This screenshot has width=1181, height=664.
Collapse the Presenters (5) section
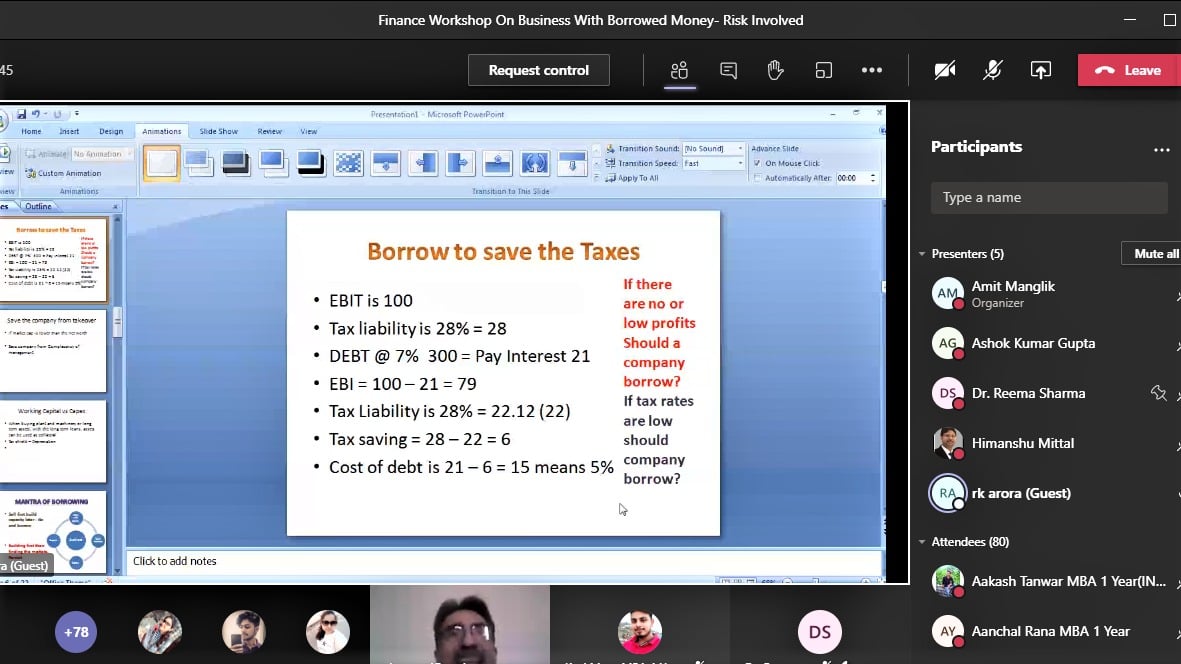(x=922, y=254)
